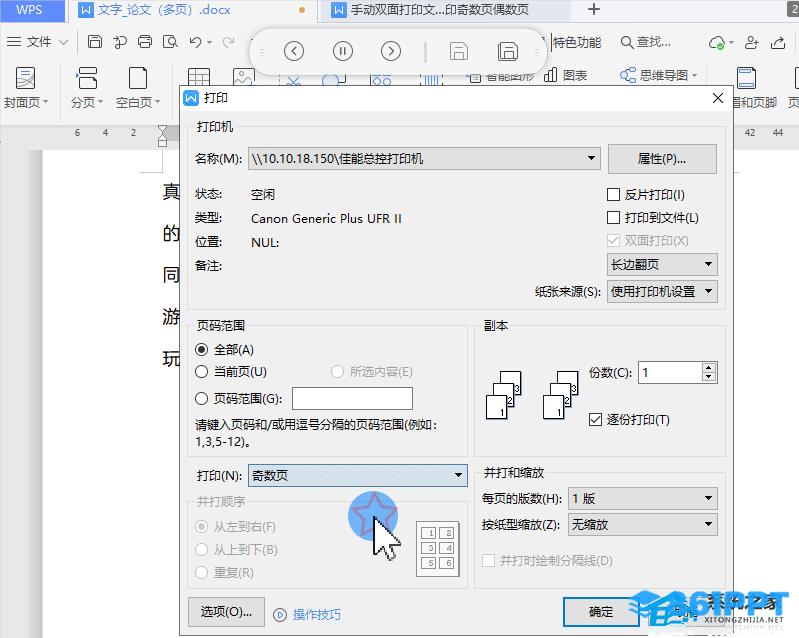The image size is (799, 638).
Task: Select the Current page radio button
Action: 202,371
